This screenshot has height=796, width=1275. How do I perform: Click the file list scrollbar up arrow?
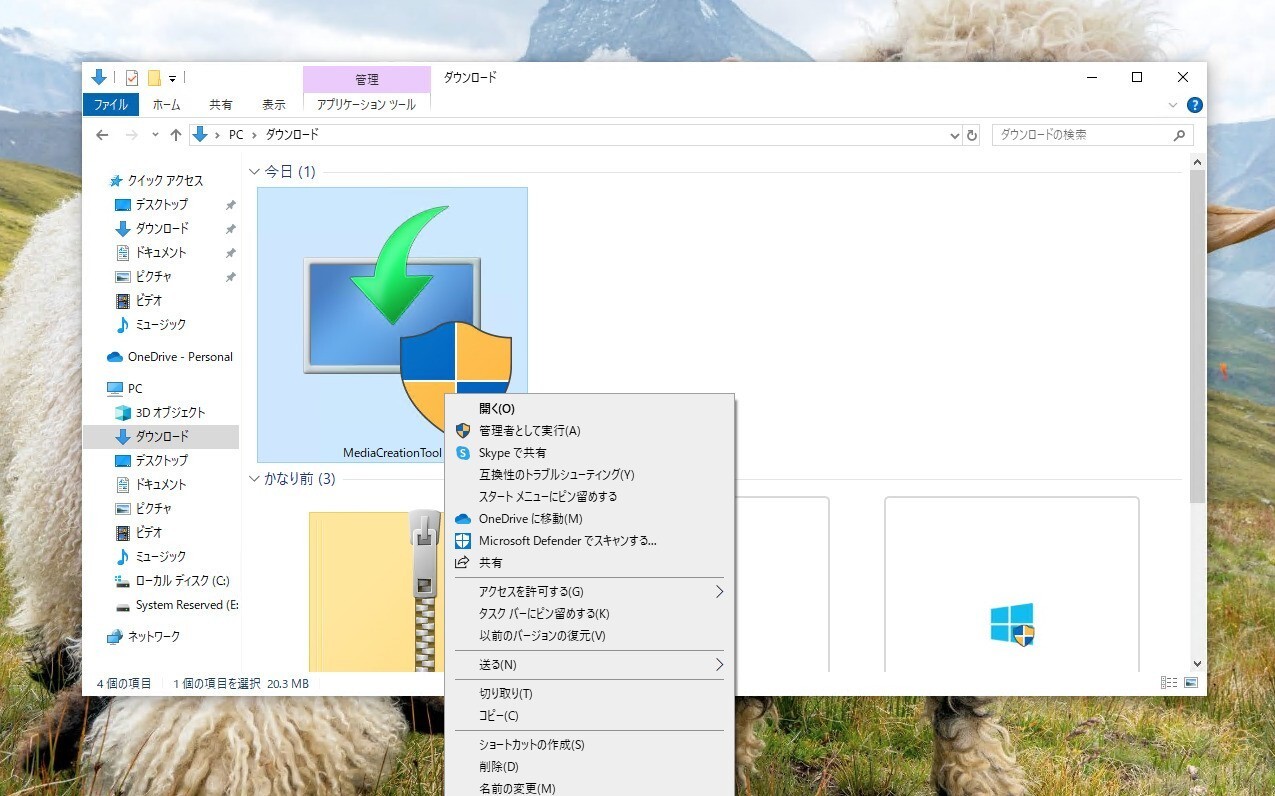[x=1198, y=163]
